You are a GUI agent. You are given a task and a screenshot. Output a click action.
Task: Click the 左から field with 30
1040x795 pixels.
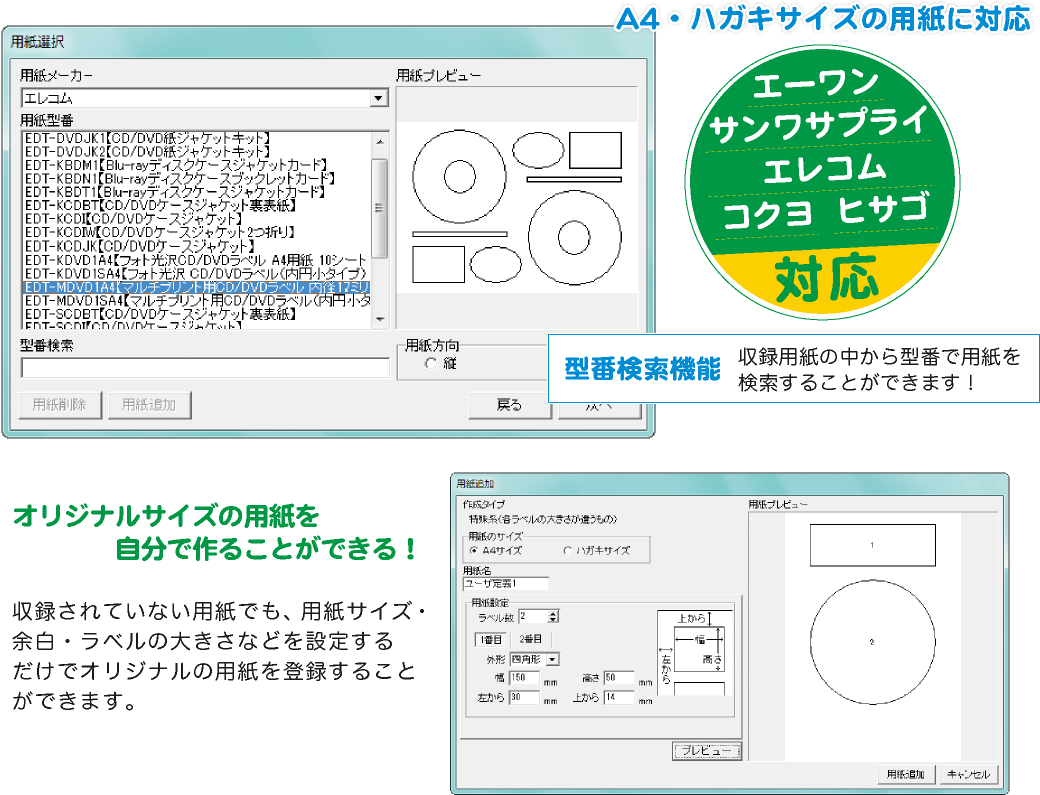coord(524,698)
